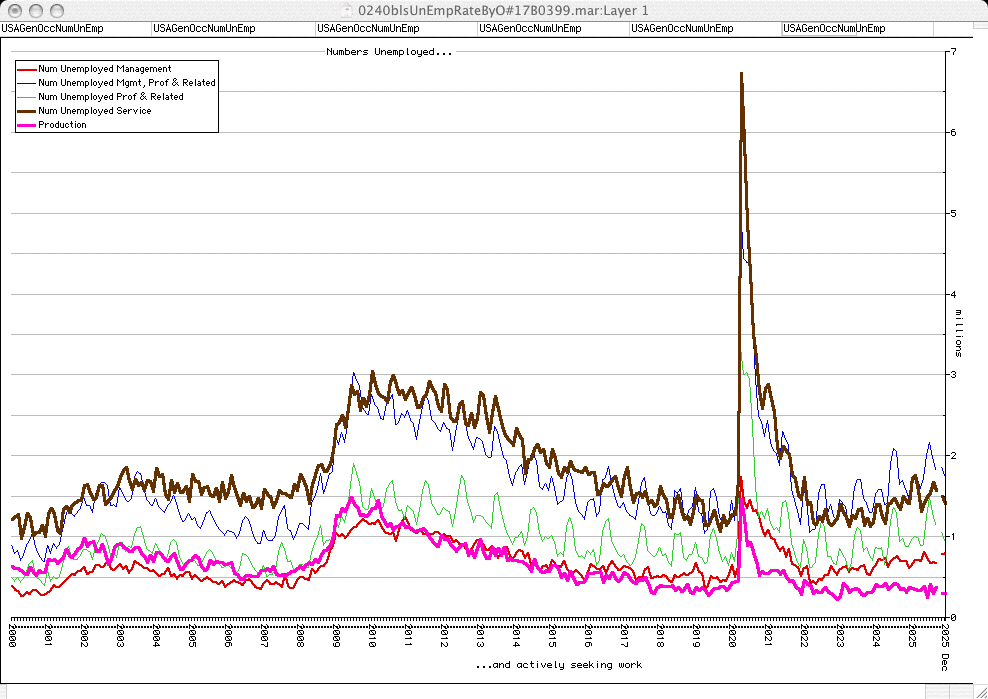Click the vertical 'millions' axis label
This screenshot has height=699, width=988.
tap(957, 334)
